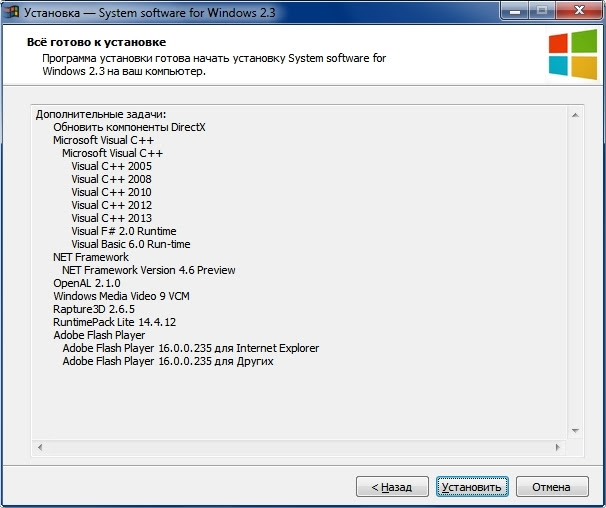606x508 pixels.
Task: Click 'Visual C++ 2013' line
Action: click(111, 218)
